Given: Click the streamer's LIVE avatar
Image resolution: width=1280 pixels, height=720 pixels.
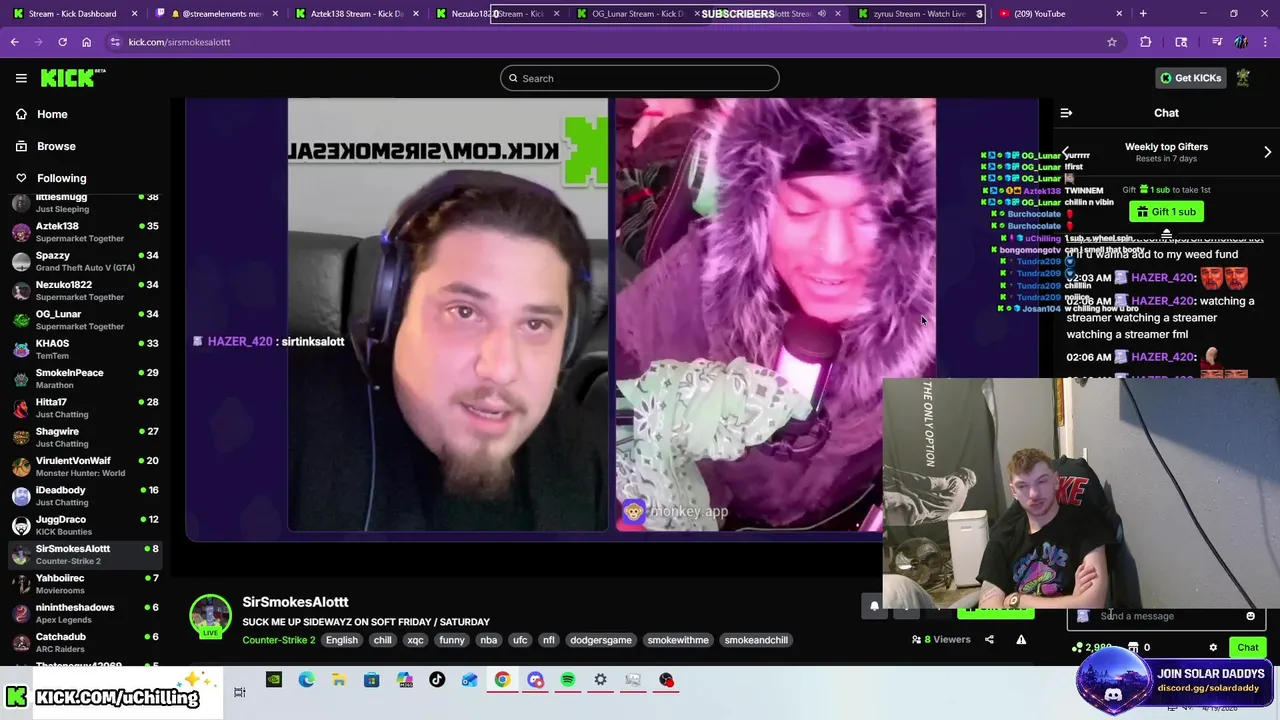Looking at the screenshot, I should click(x=211, y=616).
